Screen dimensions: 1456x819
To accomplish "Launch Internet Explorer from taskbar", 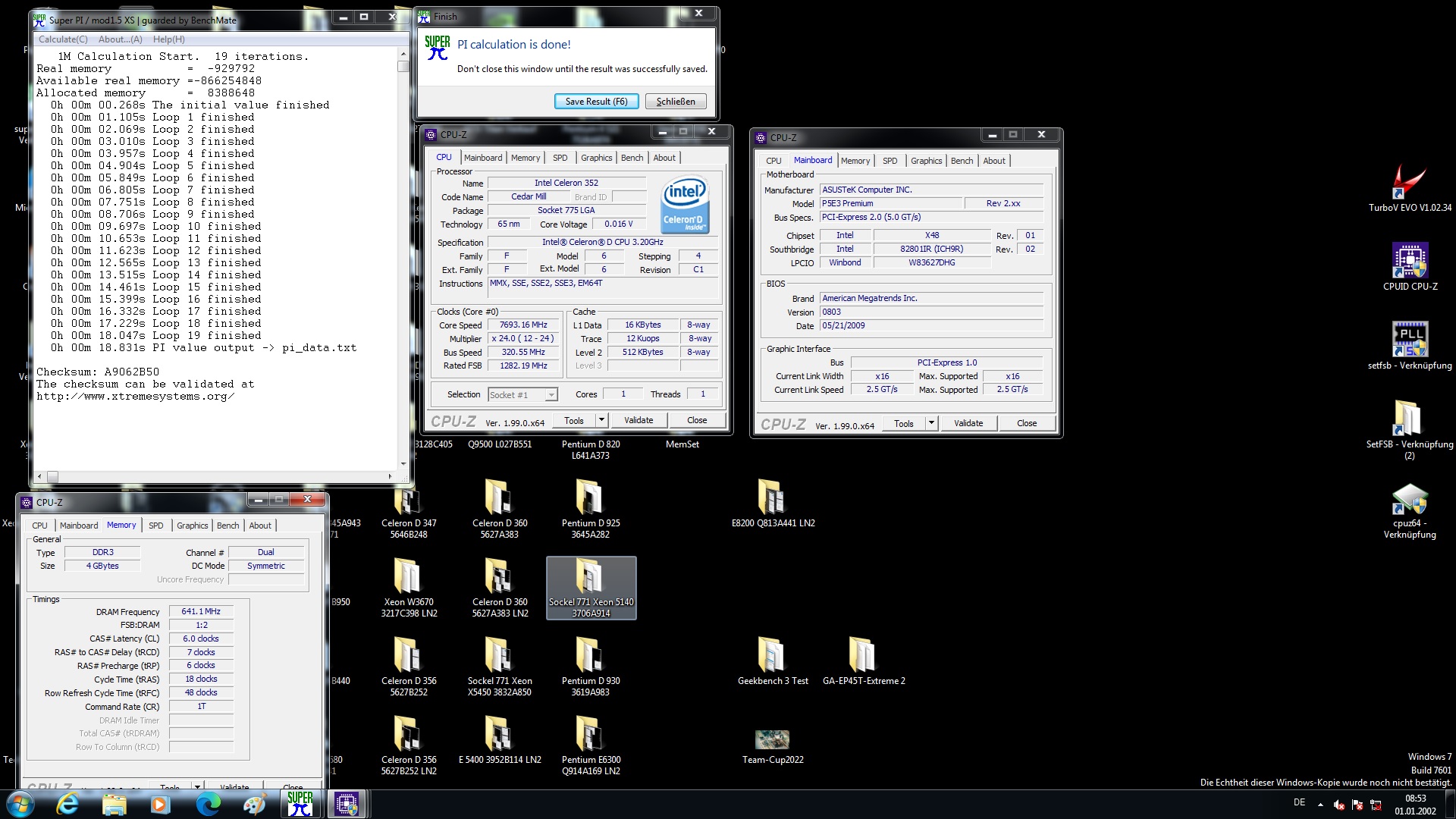I will coord(67,804).
